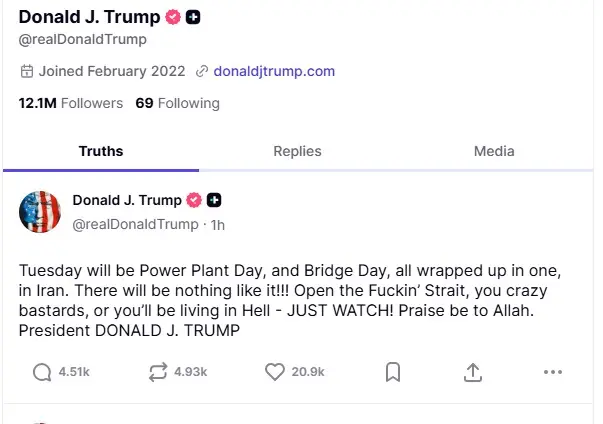Click the 1h timestamp on the post
Image resolution: width=603 pixels, height=424 pixels.
point(217,225)
